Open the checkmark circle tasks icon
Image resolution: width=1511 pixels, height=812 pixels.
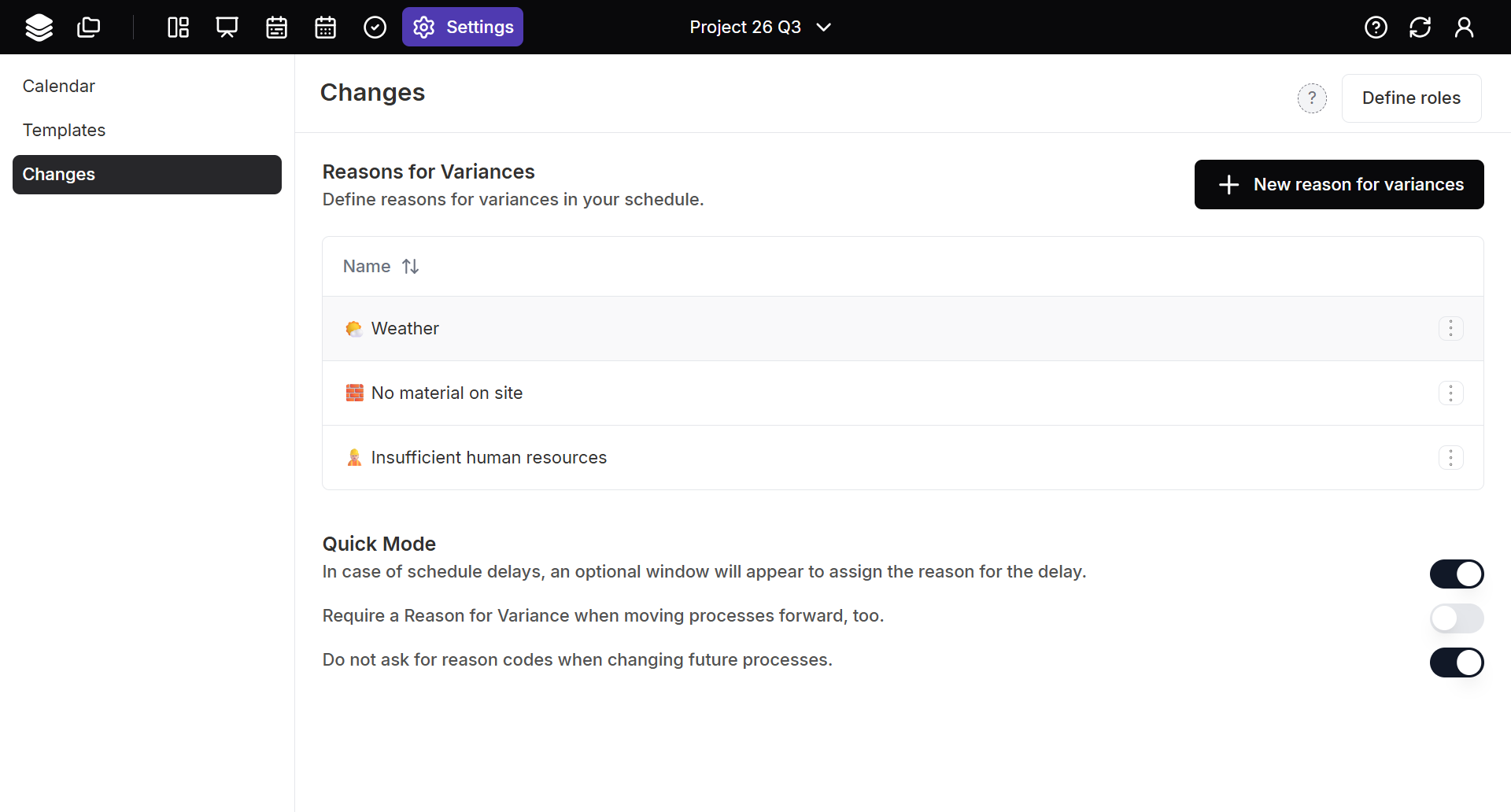pos(375,28)
